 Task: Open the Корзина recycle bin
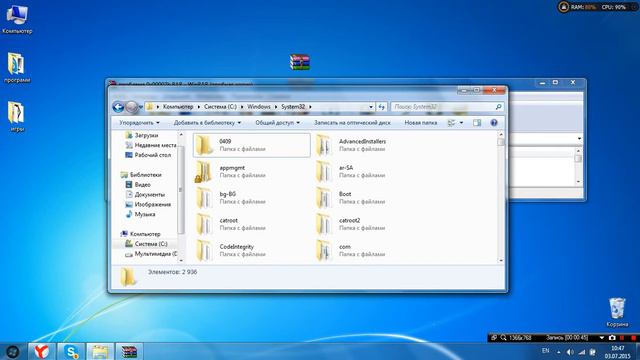click(617, 313)
